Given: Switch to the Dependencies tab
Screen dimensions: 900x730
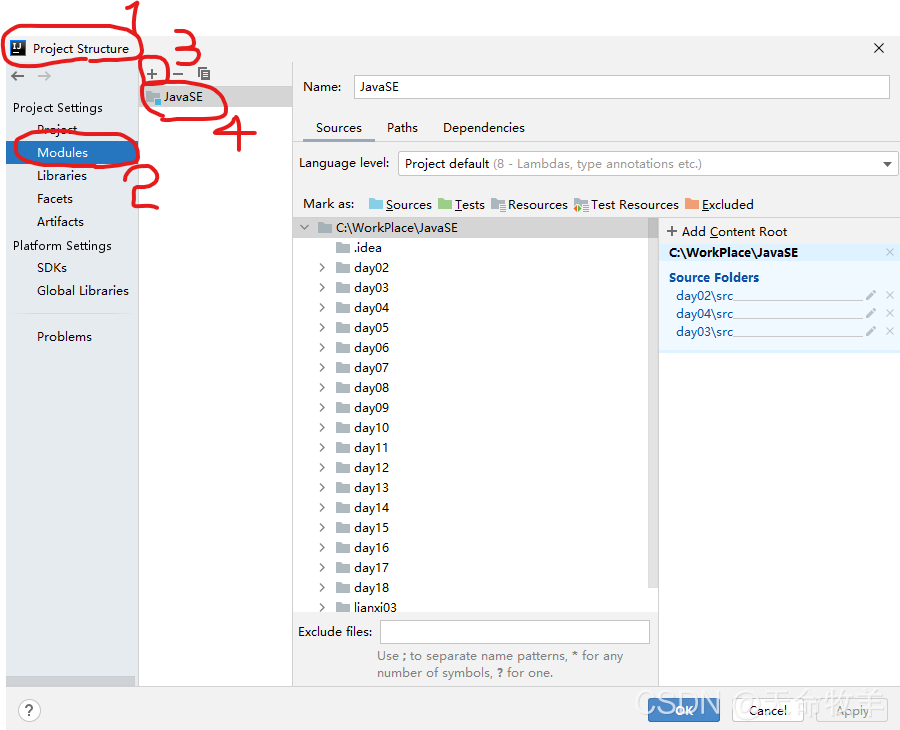Looking at the screenshot, I should [483, 128].
